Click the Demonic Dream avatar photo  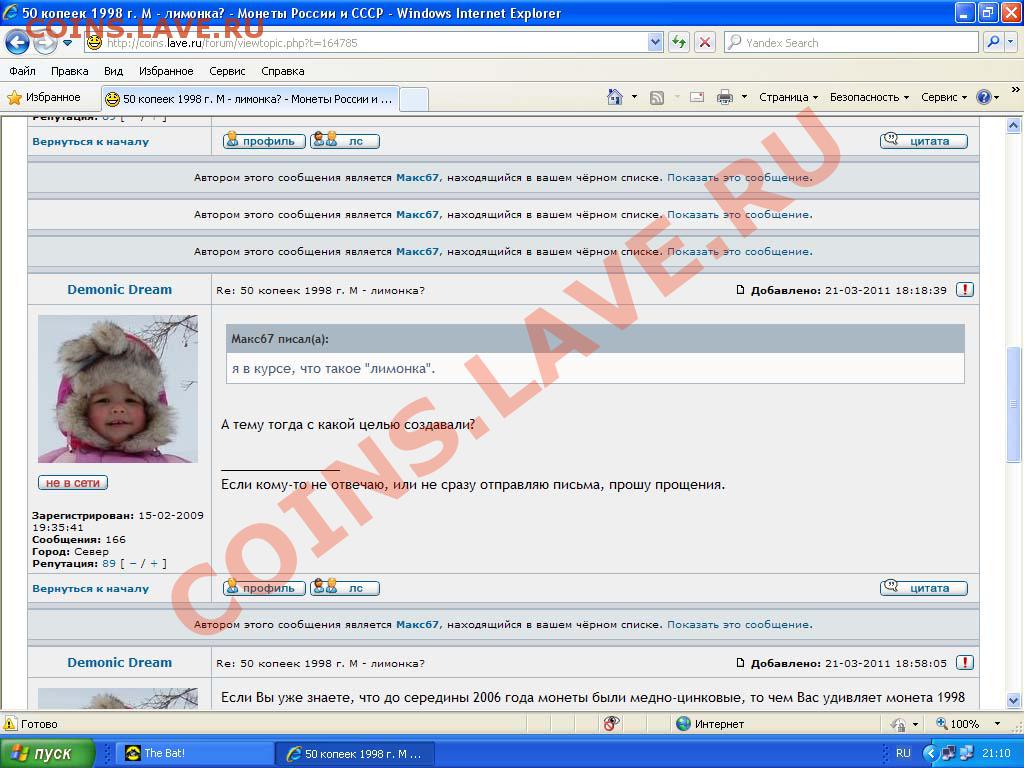[x=118, y=389]
